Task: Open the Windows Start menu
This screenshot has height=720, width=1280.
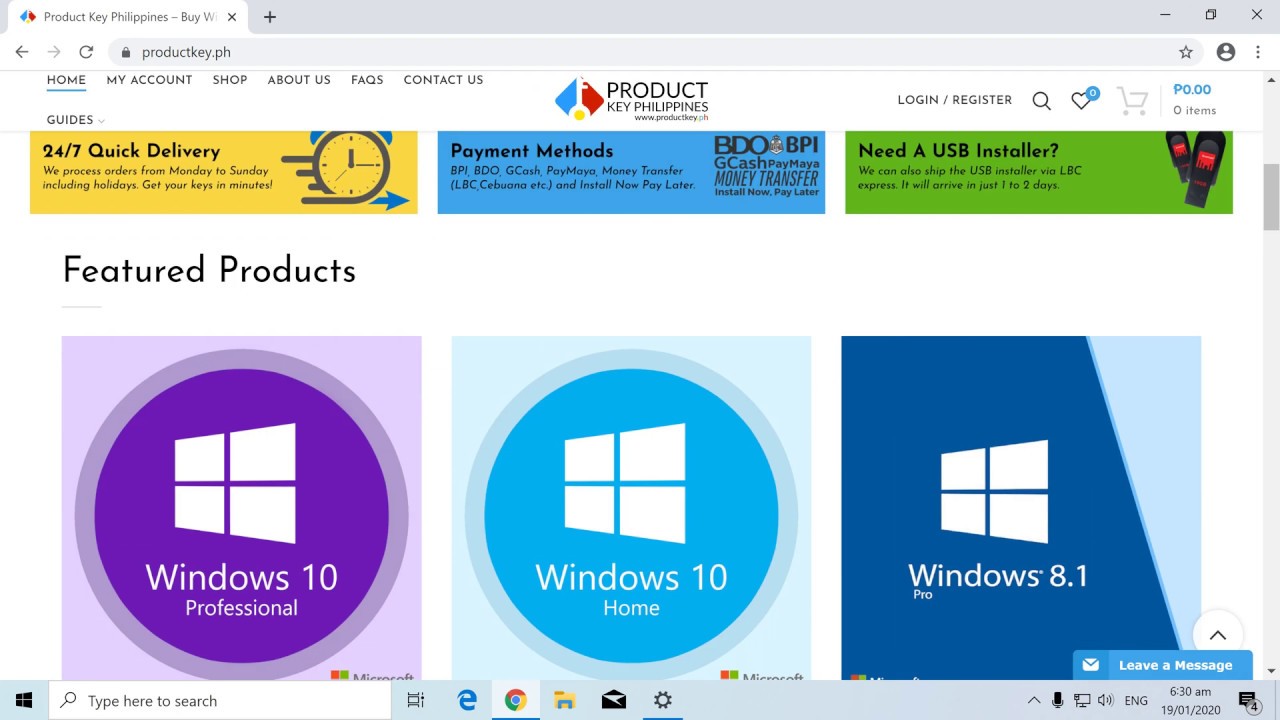Action: tap(24, 700)
